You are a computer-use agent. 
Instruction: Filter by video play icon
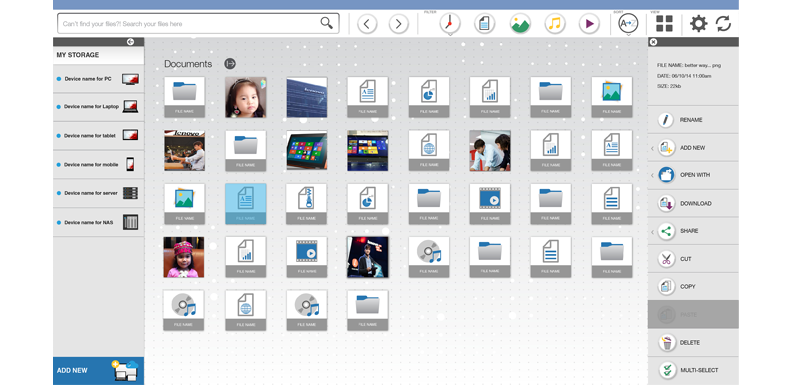coord(589,24)
